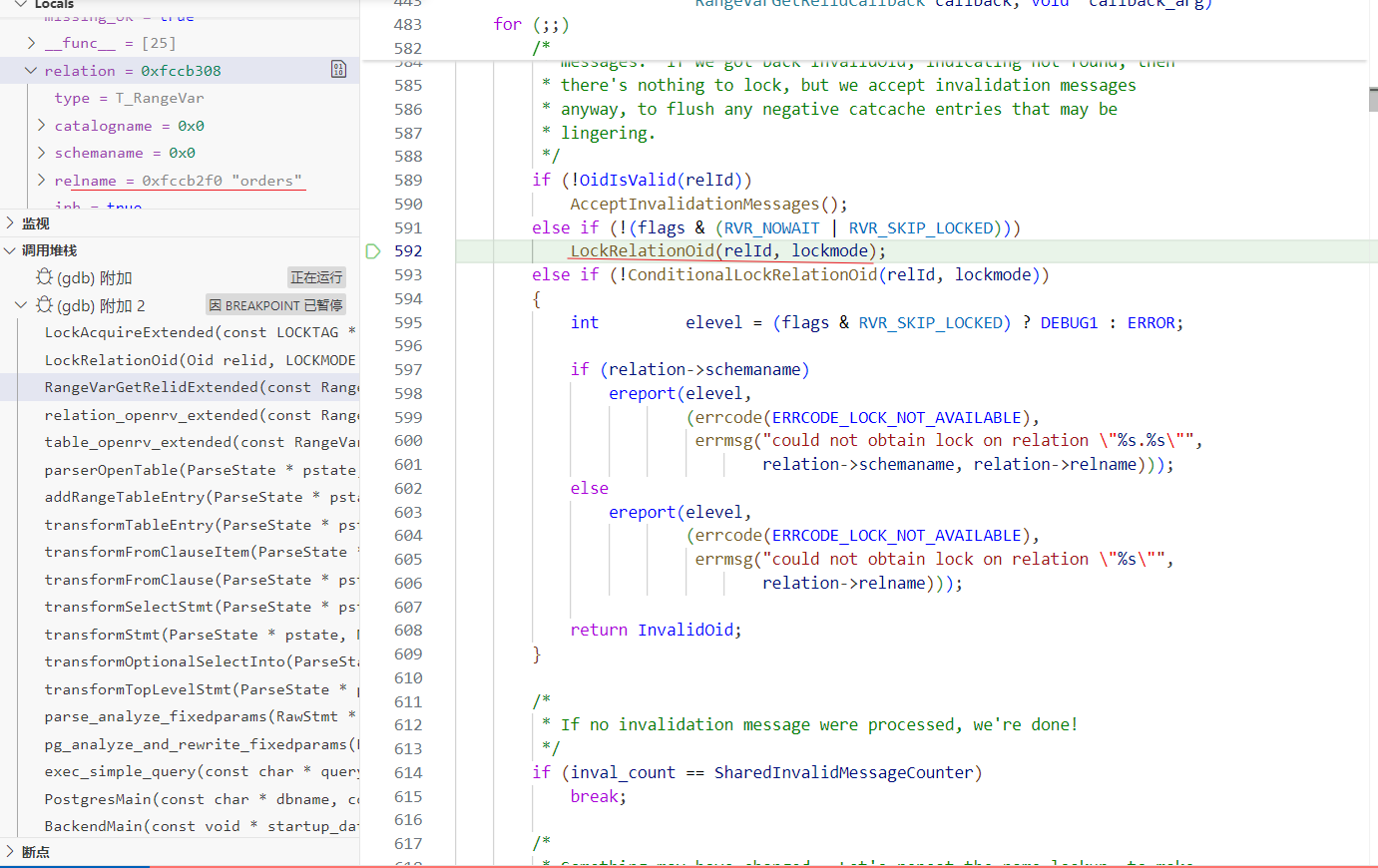Expand the 监视 watch panel

(x=10, y=223)
